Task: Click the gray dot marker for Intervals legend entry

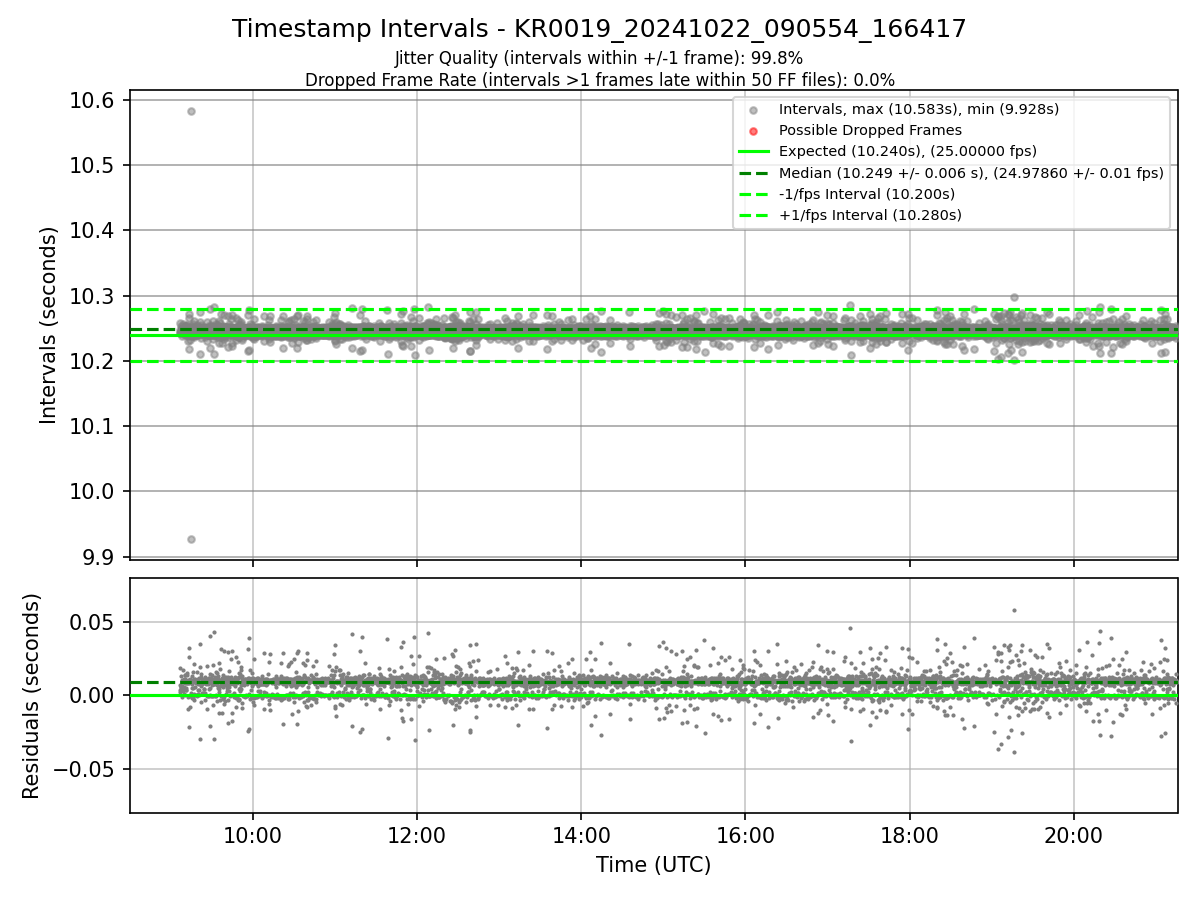Action: point(754,110)
